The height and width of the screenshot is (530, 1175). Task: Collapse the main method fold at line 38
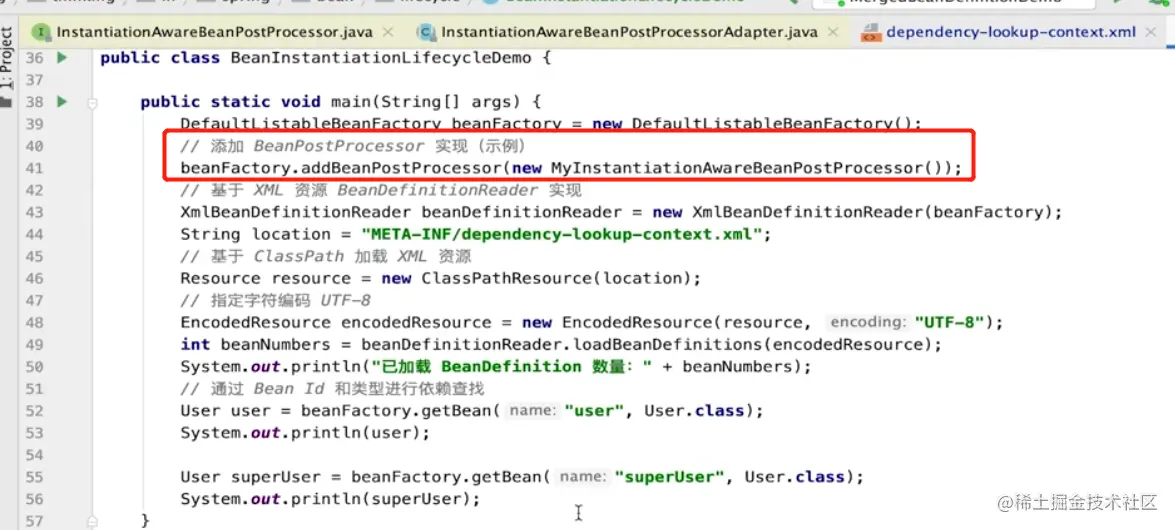coord(92,103)
